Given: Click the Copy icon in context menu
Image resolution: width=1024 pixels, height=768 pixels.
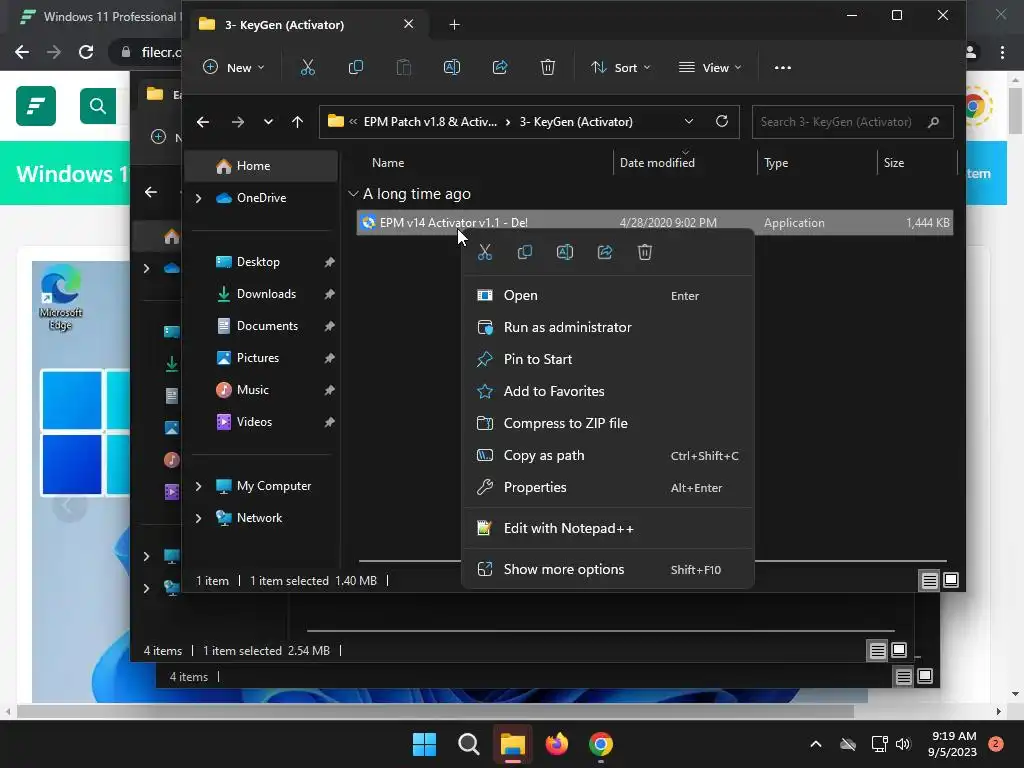Looking at the screenshot, I should pyautogui.click(x=525, y=252).
